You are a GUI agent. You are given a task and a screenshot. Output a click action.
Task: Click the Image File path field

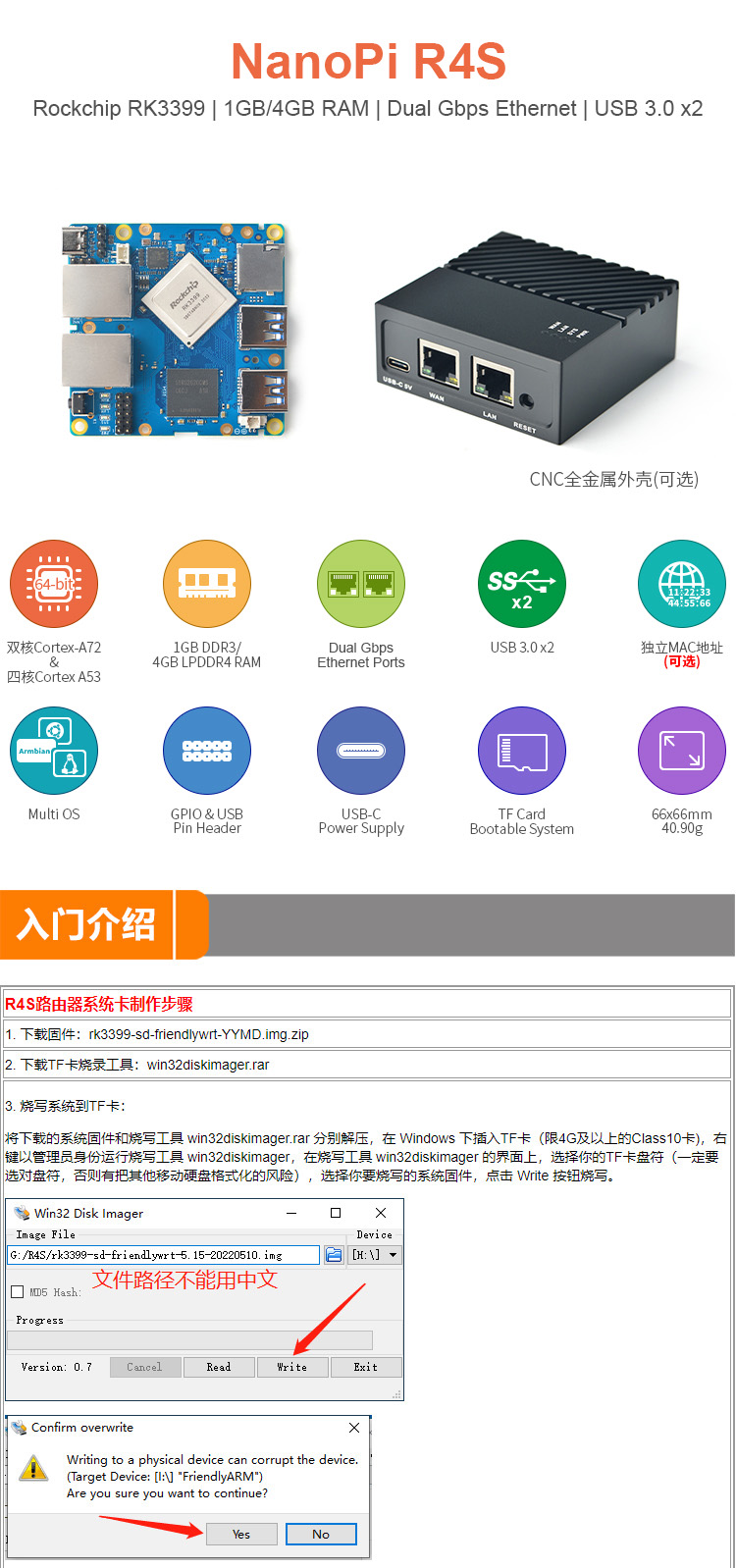(164, 1254)
